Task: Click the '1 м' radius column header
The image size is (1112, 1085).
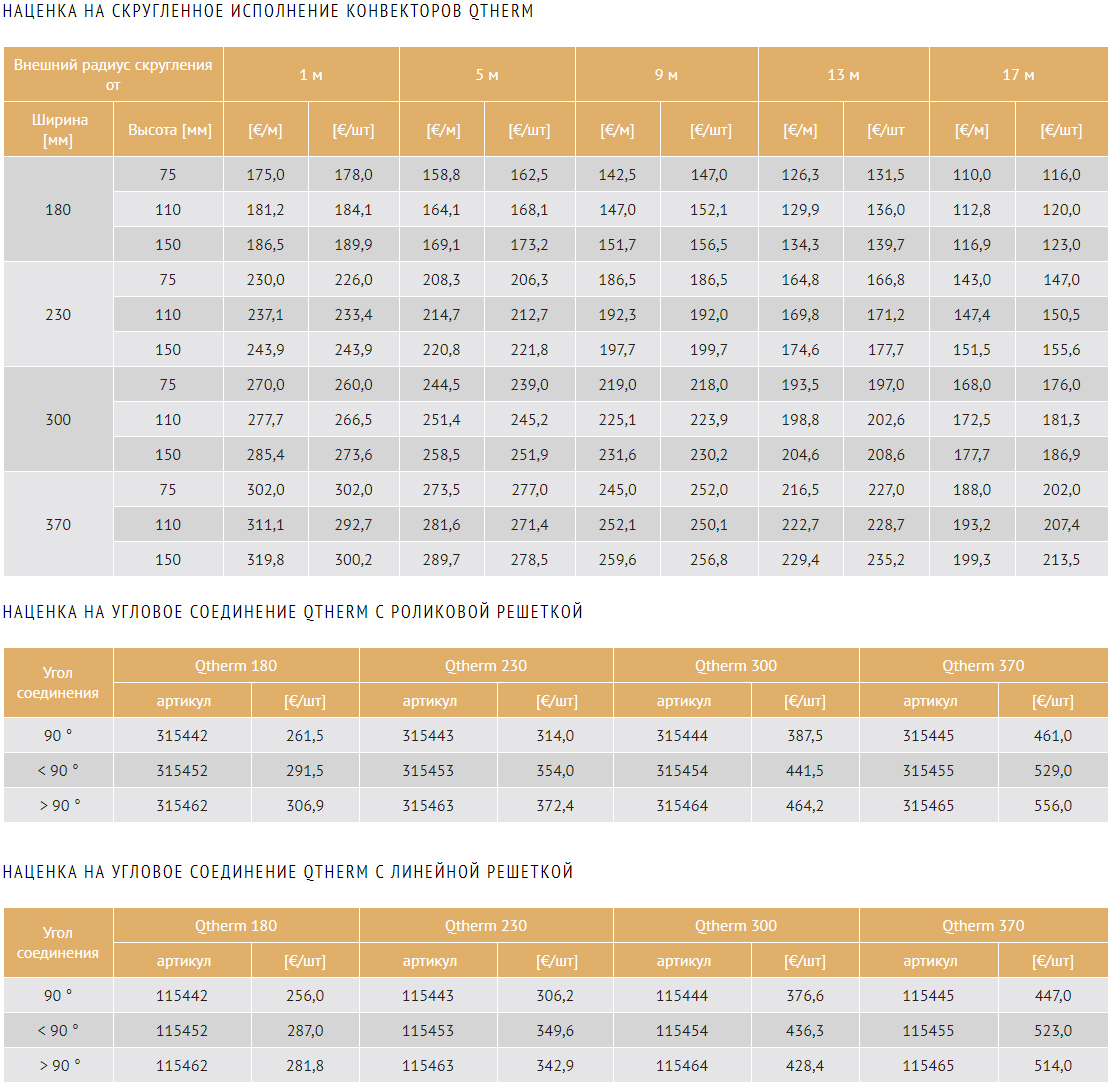Action: pyautogui.click(x=311, y=74)
